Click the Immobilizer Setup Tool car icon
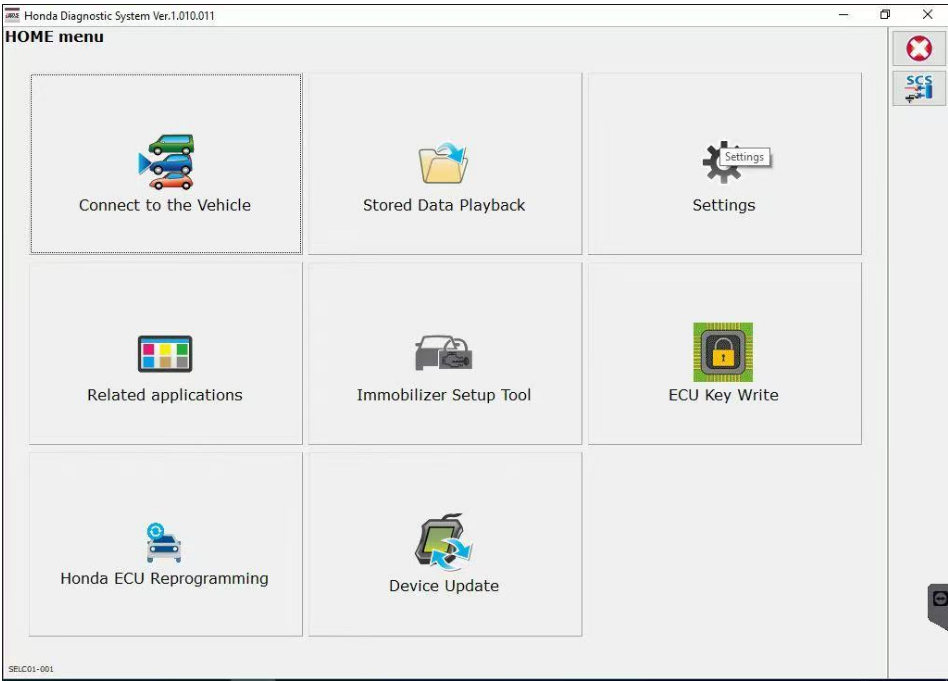 click(443, 353)
